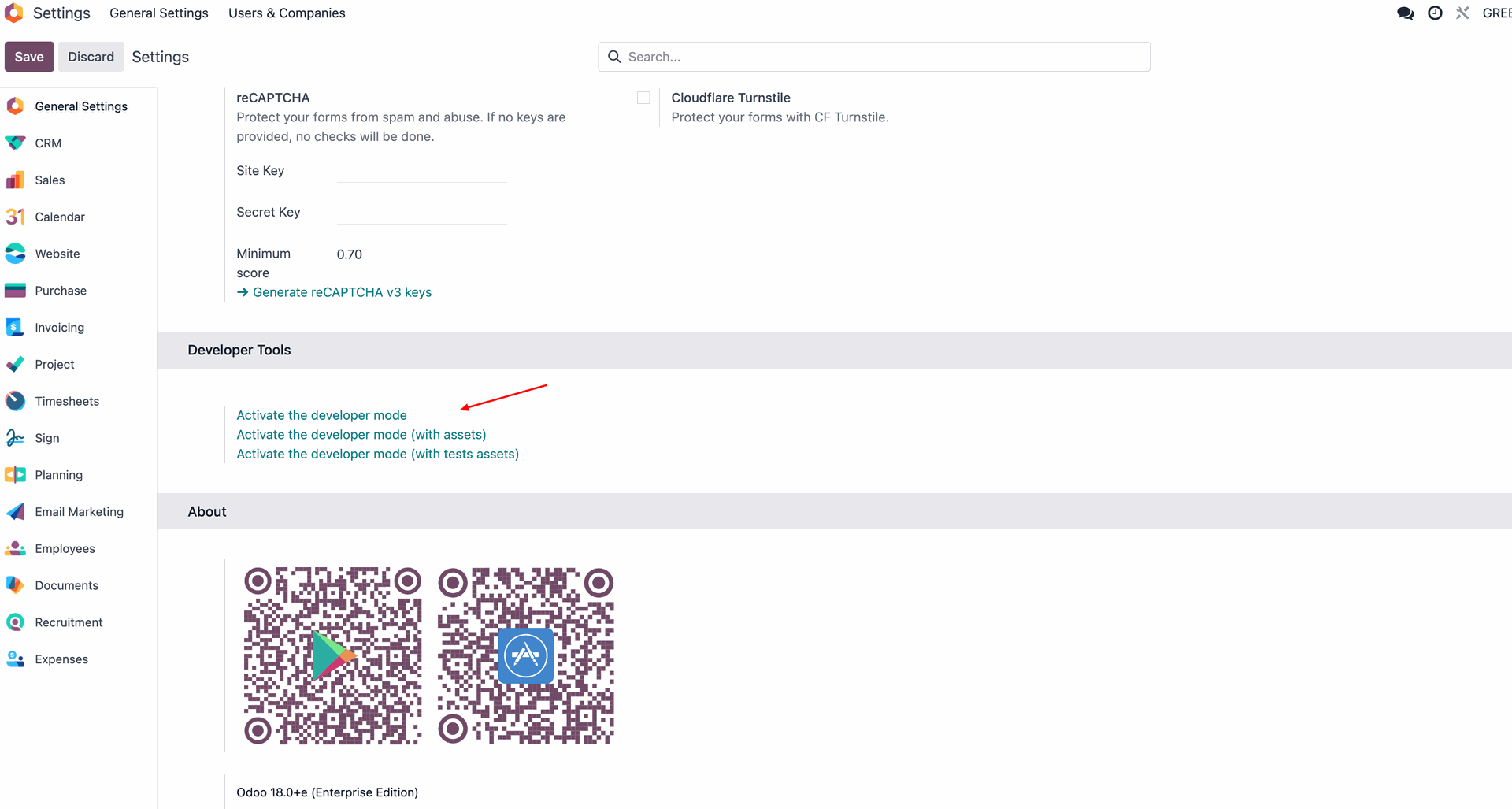The height and width of the screenshot is (809, 1512).
Task: Select the Timesheets settings tab label
Action: (x=67, y=401)
